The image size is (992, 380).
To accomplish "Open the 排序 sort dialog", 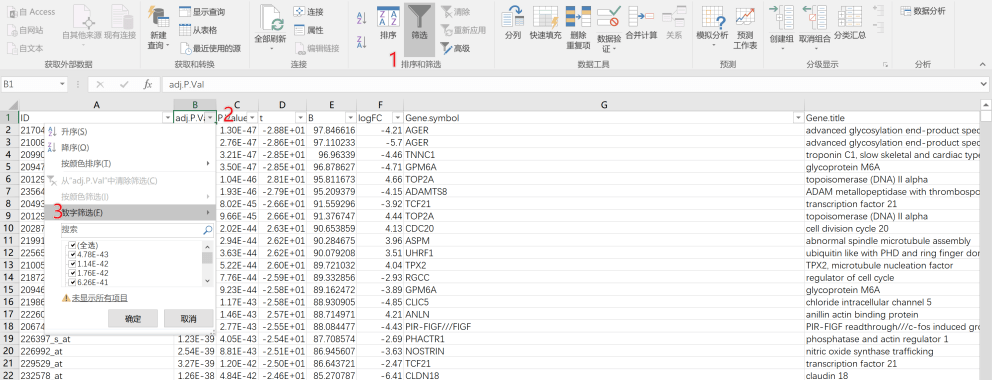I will pos(388,24).
